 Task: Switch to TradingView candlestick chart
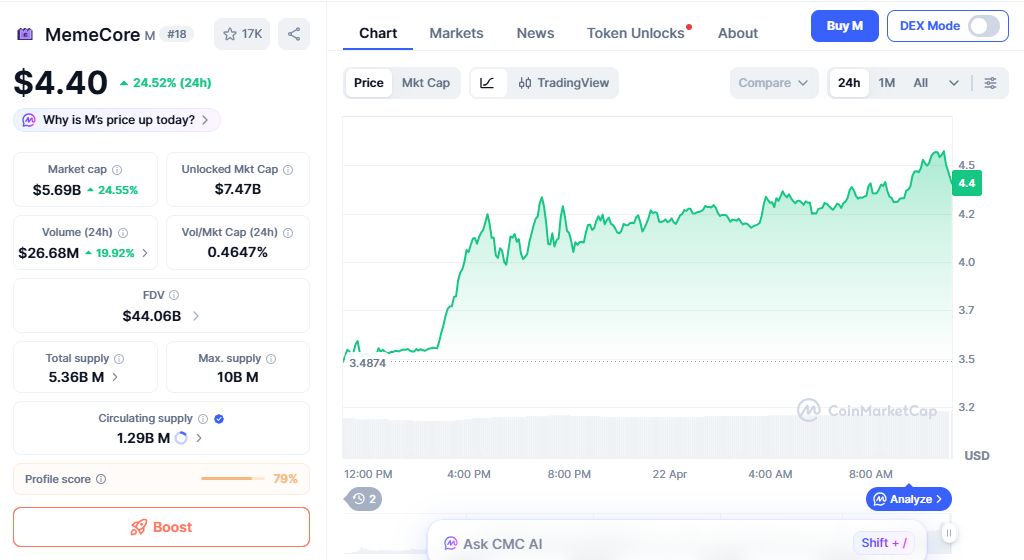(564, 83)
